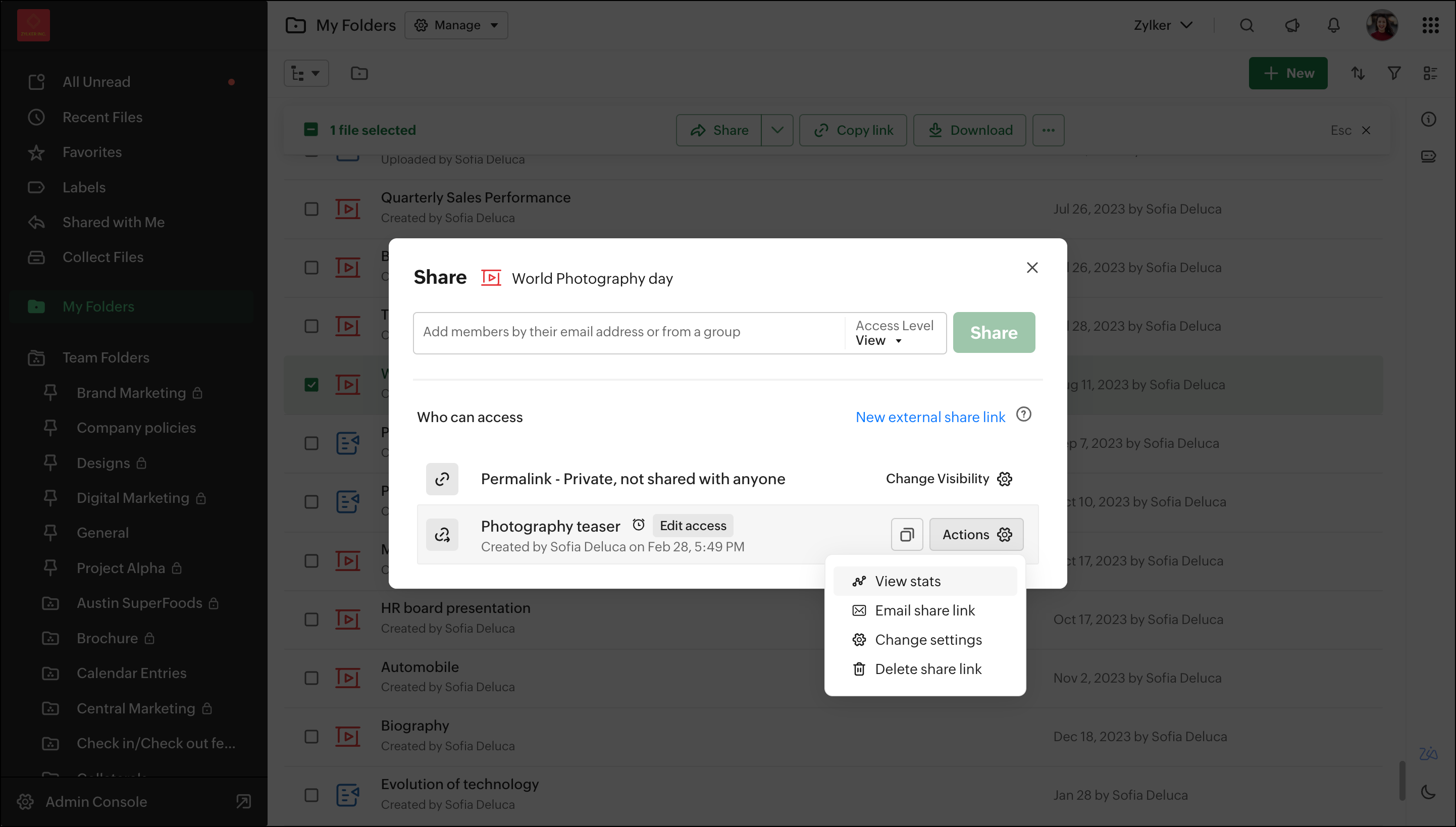
Task: Open the filter funnel icon
Action: point(1394,73)
